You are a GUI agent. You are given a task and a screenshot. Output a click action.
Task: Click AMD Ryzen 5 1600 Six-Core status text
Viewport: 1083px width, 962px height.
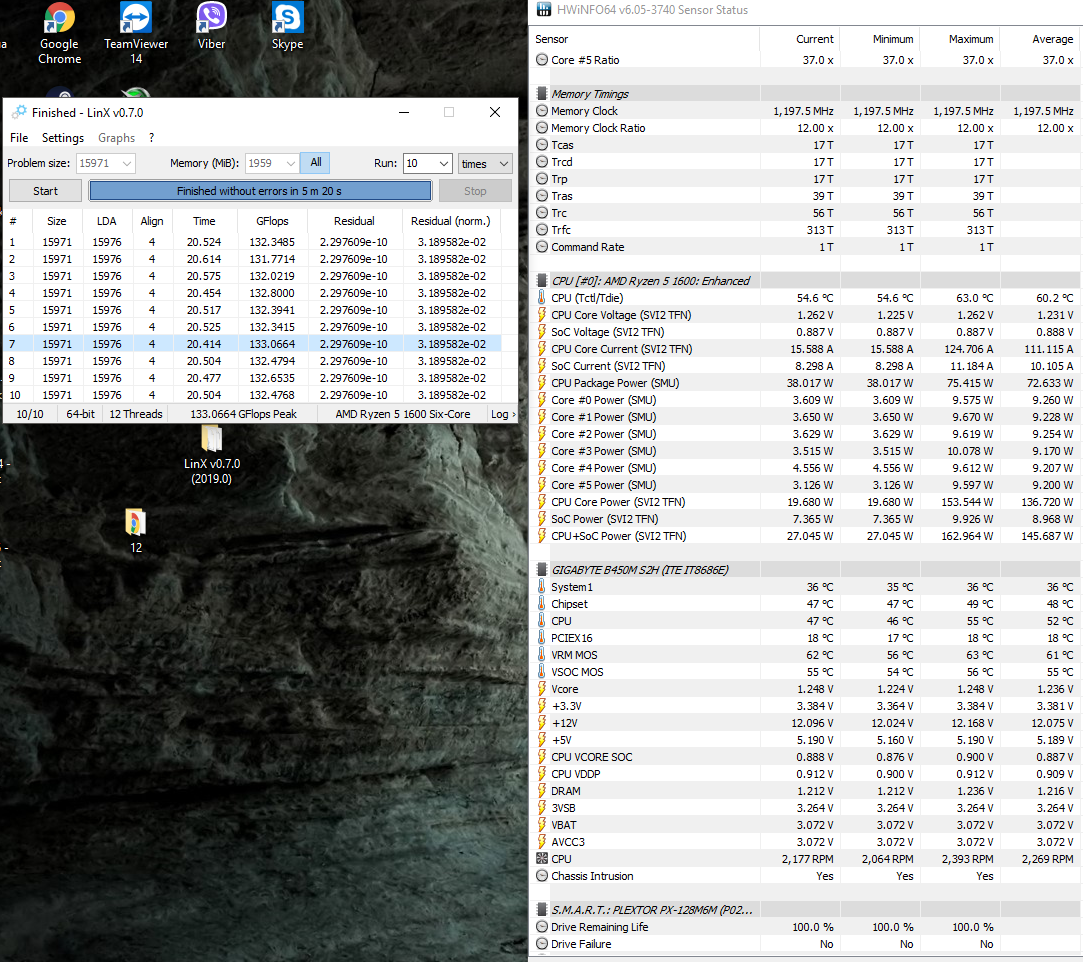point(403,414)
